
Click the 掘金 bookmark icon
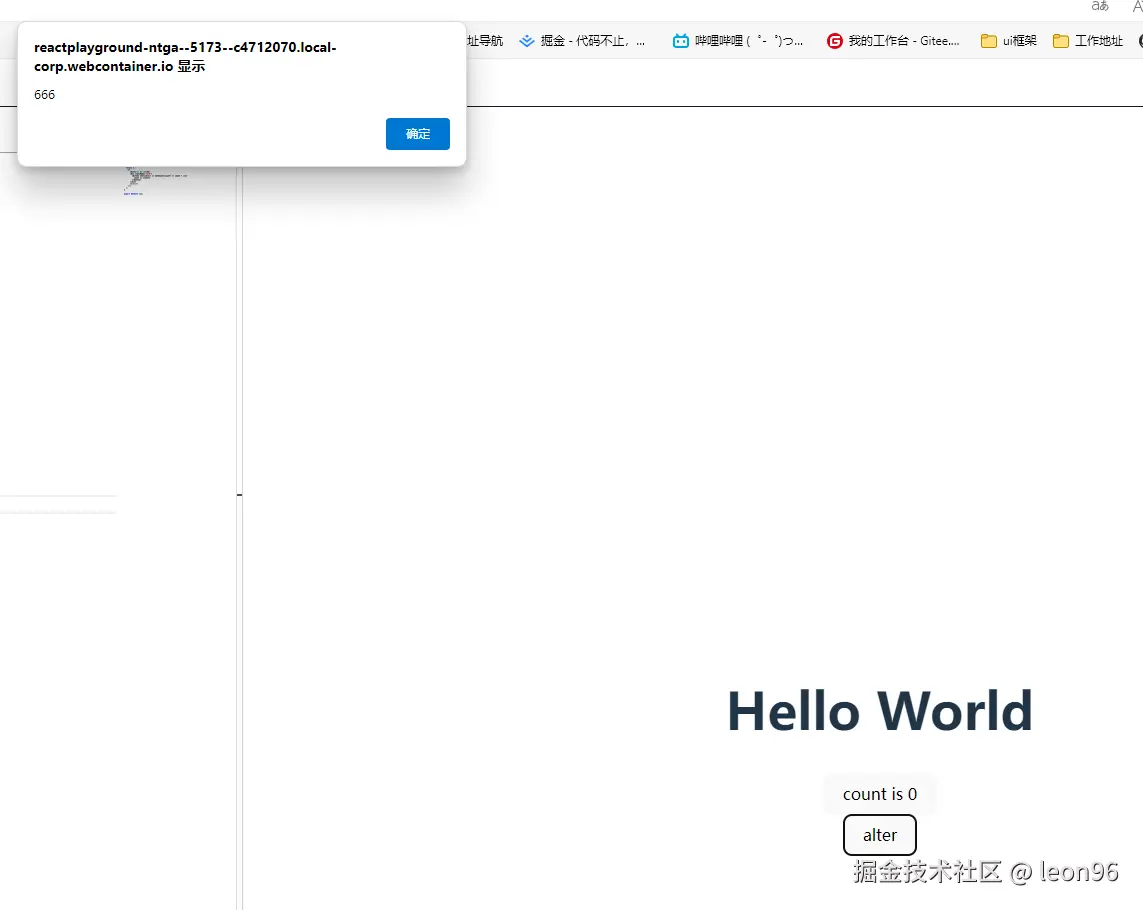(x=526, y=41)
